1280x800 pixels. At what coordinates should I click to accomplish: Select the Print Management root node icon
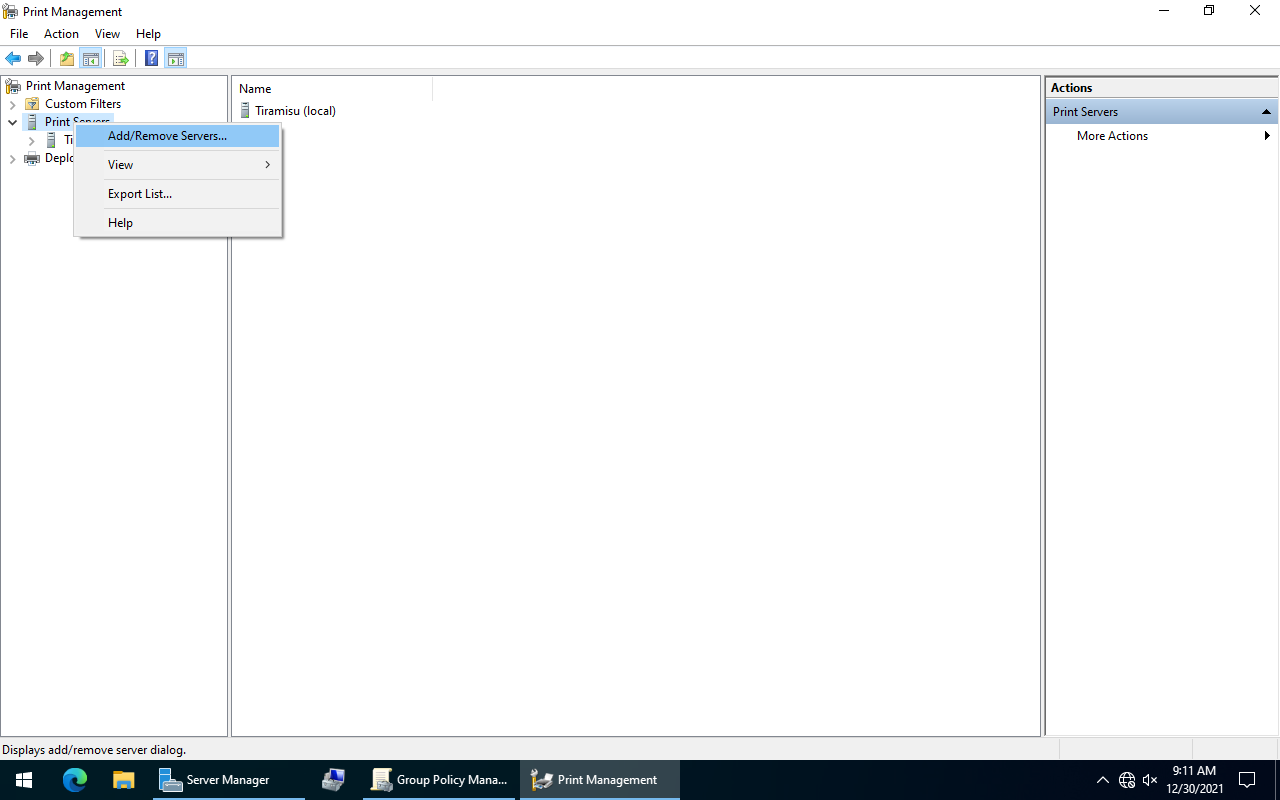coord(11,85)
